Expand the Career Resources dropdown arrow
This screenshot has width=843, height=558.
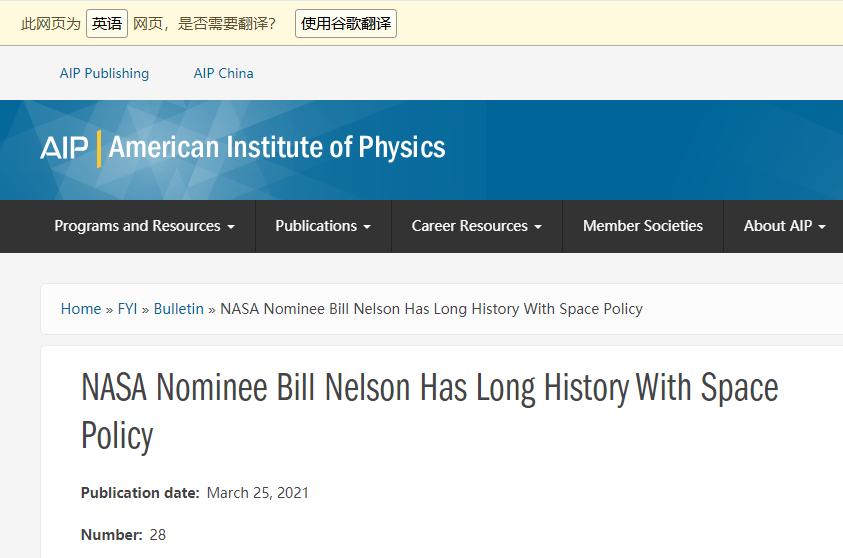[538, 227]
